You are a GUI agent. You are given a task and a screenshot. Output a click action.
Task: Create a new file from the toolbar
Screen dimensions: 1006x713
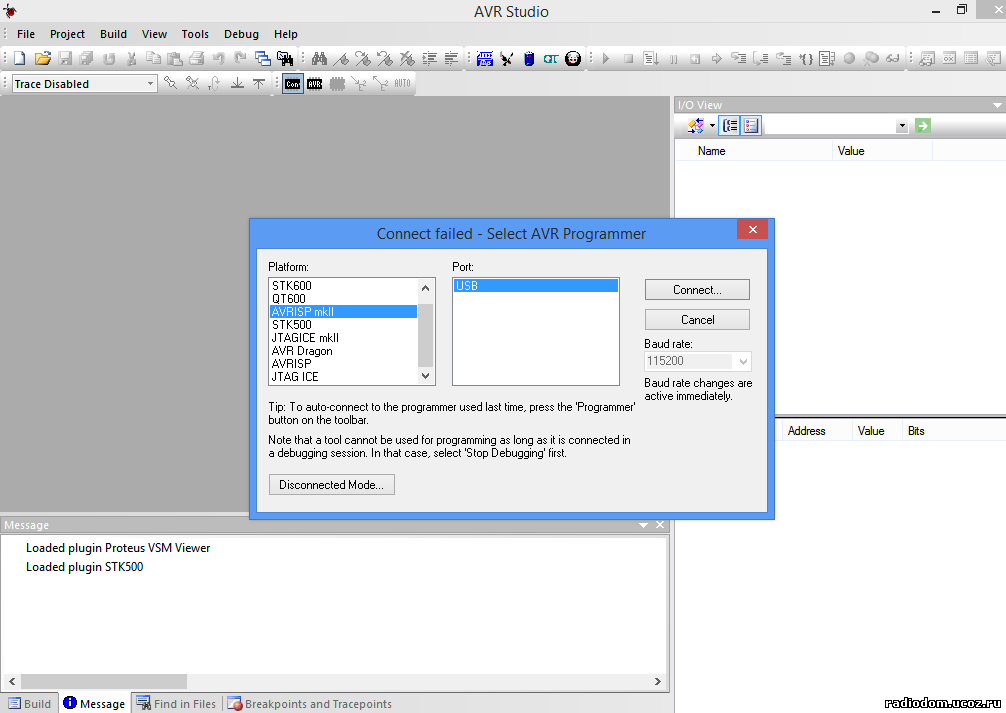(20, 58)
